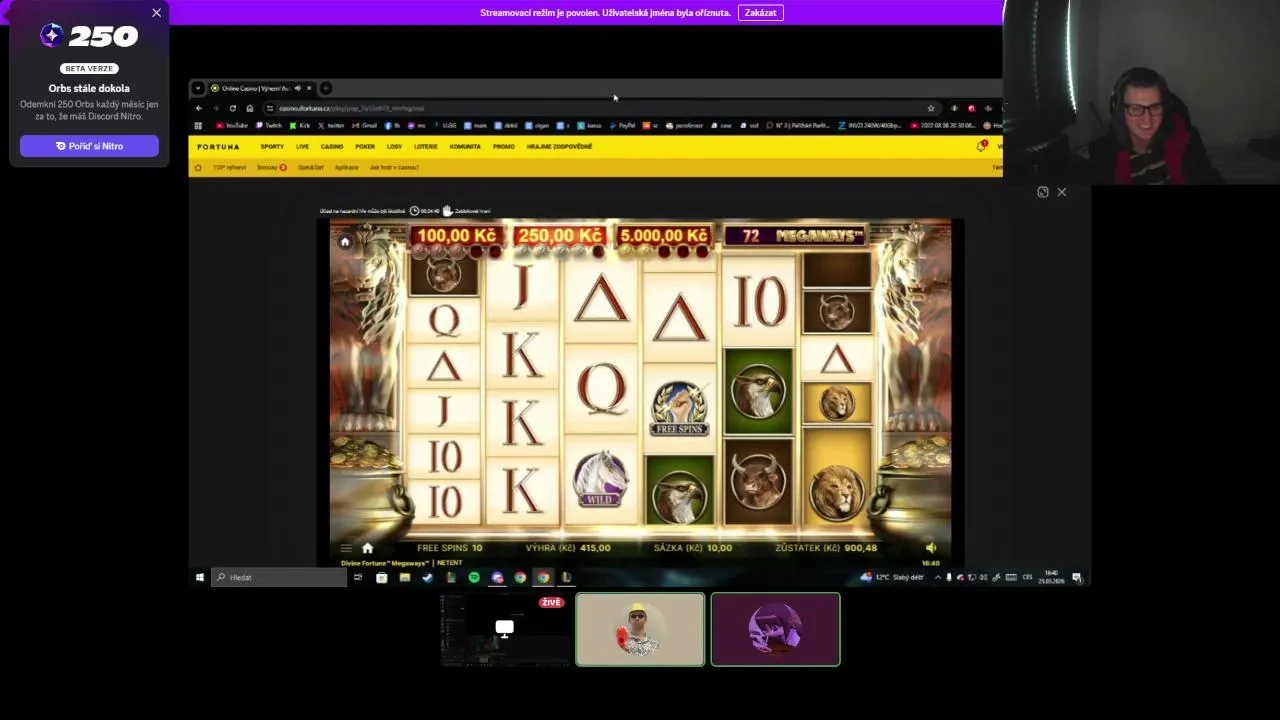Screen dimensions: 1280x720
Task: Select the purple avatar participant thumbnail
Action: [x=775, y=629]
